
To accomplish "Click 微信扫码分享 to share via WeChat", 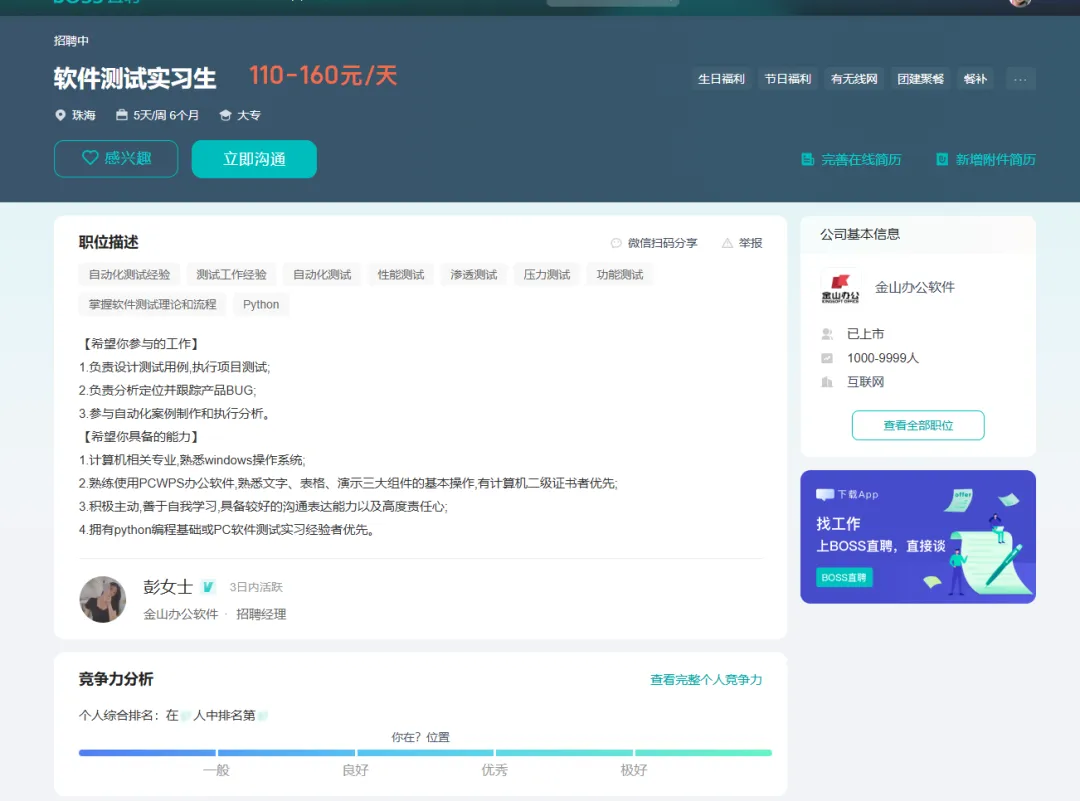I will click(662, 243).
